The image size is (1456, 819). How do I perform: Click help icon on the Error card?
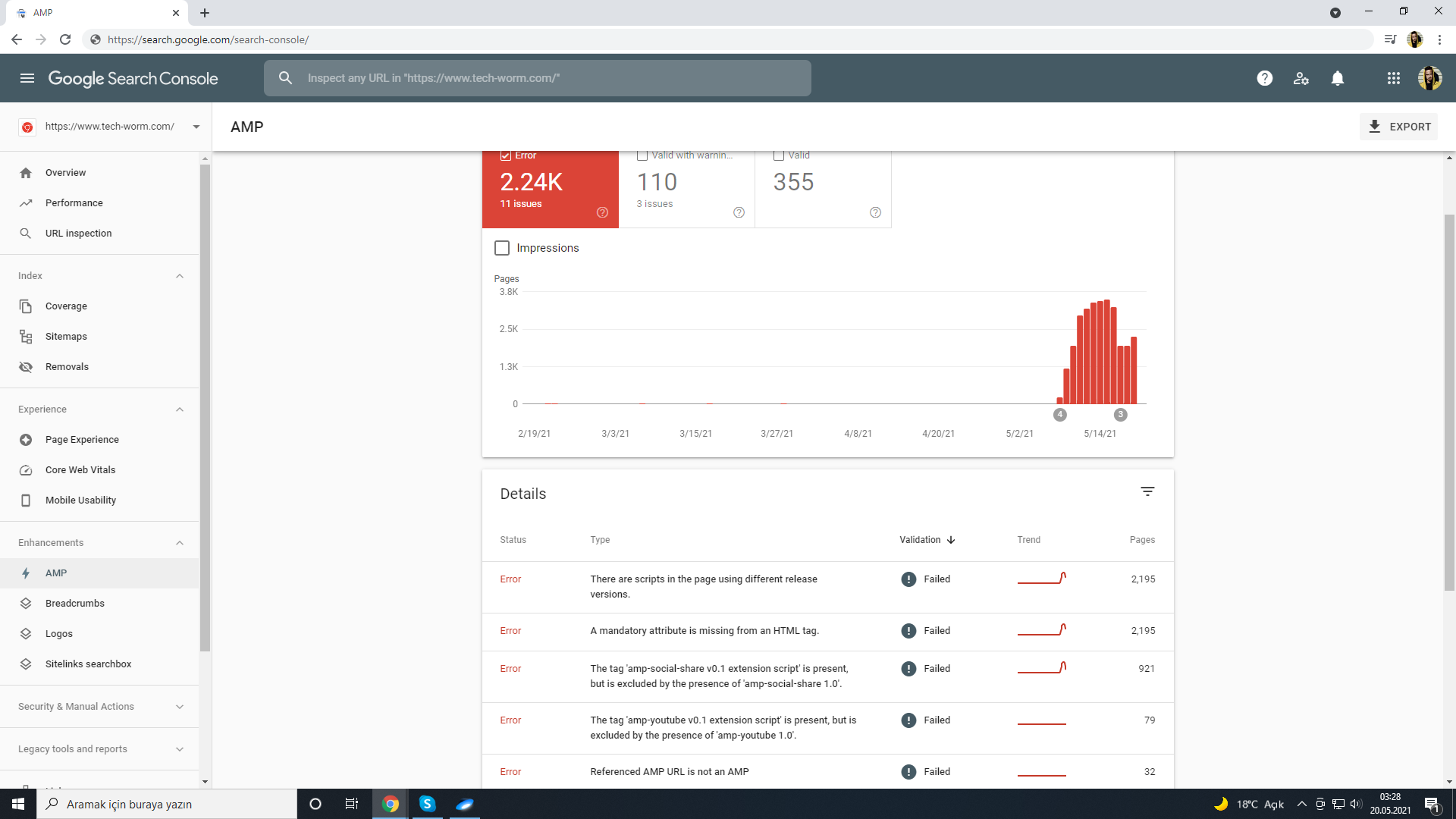(x=602, y=212)
